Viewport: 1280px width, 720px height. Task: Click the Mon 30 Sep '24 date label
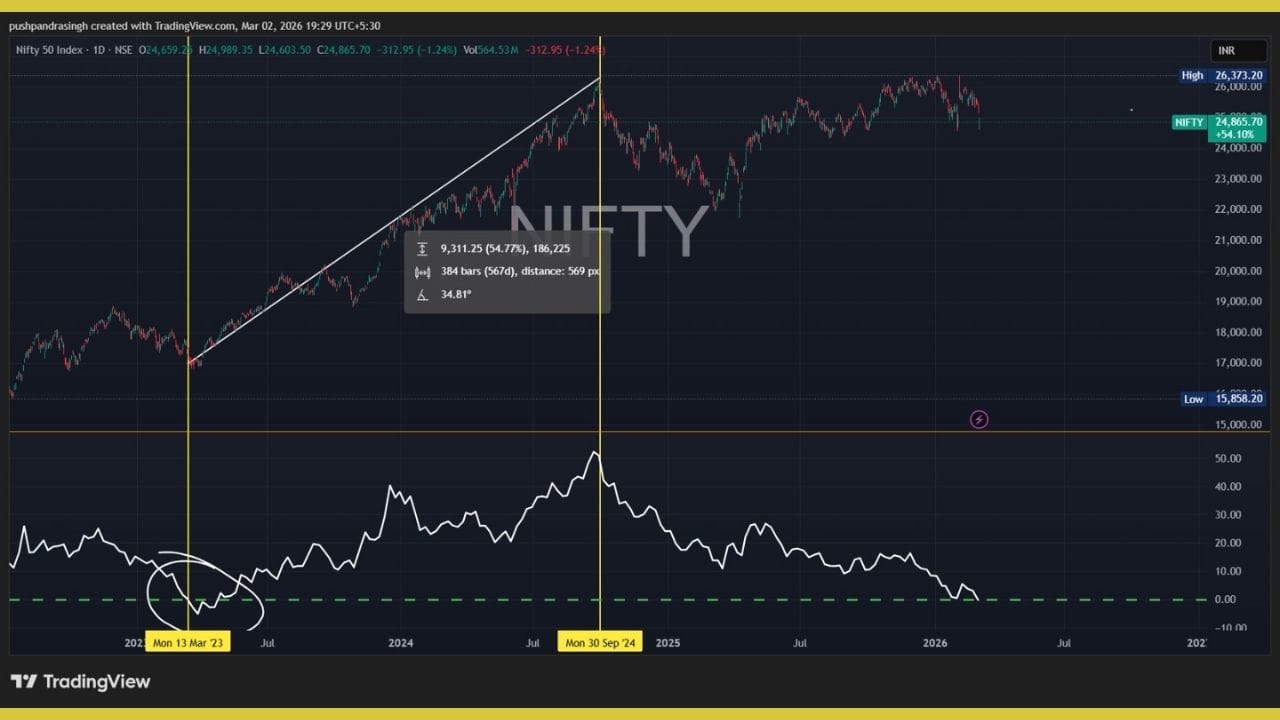600,643
